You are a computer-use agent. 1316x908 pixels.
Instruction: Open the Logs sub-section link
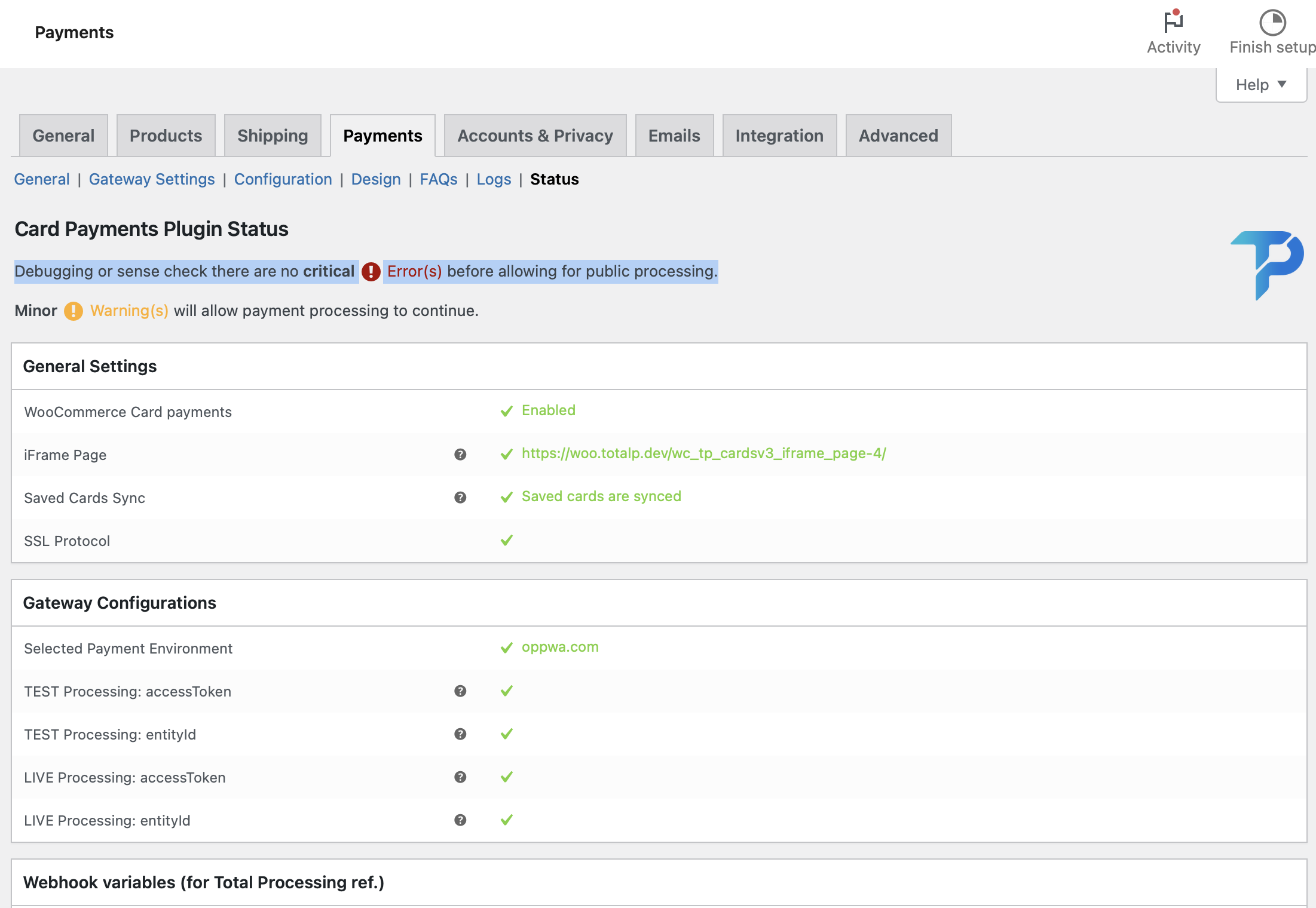point(494,179)
